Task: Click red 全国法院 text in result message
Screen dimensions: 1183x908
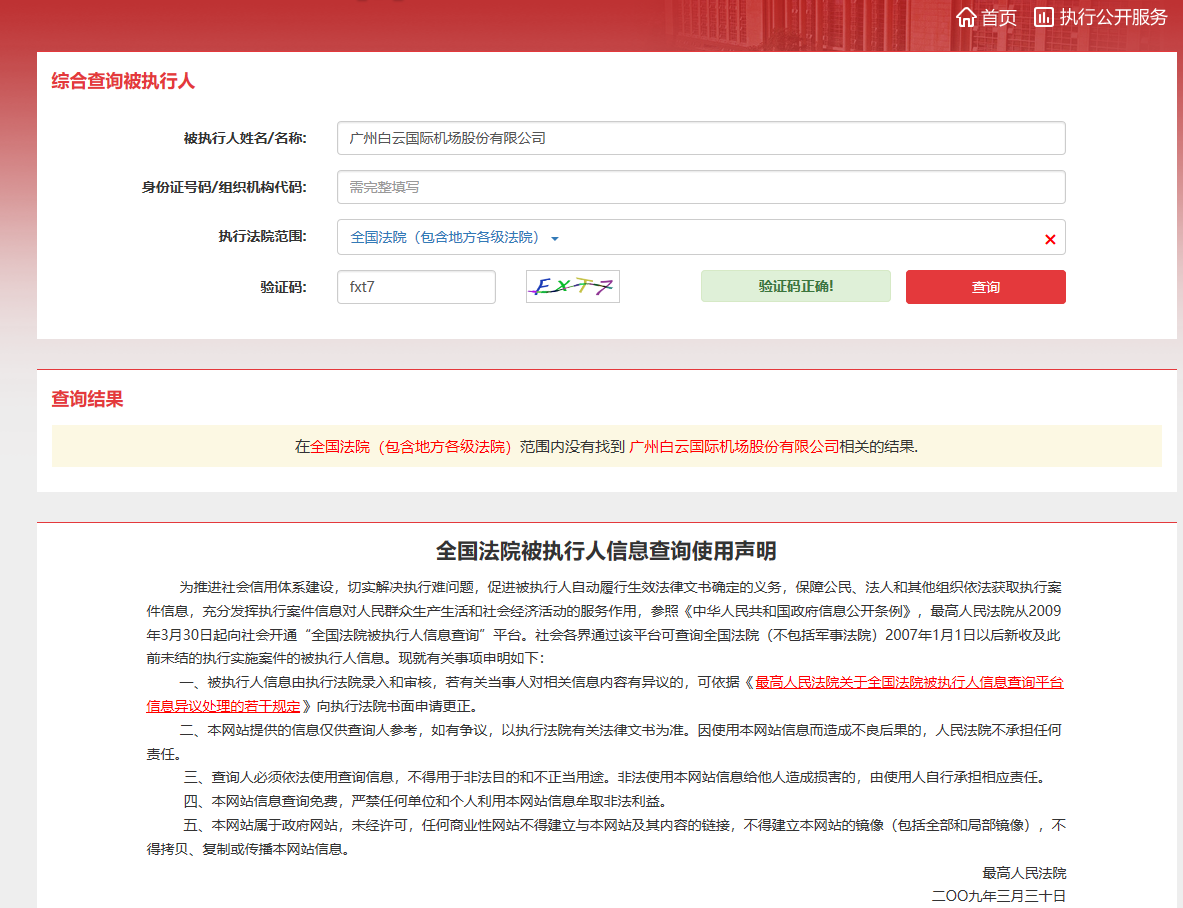Action: click(411, 446)
